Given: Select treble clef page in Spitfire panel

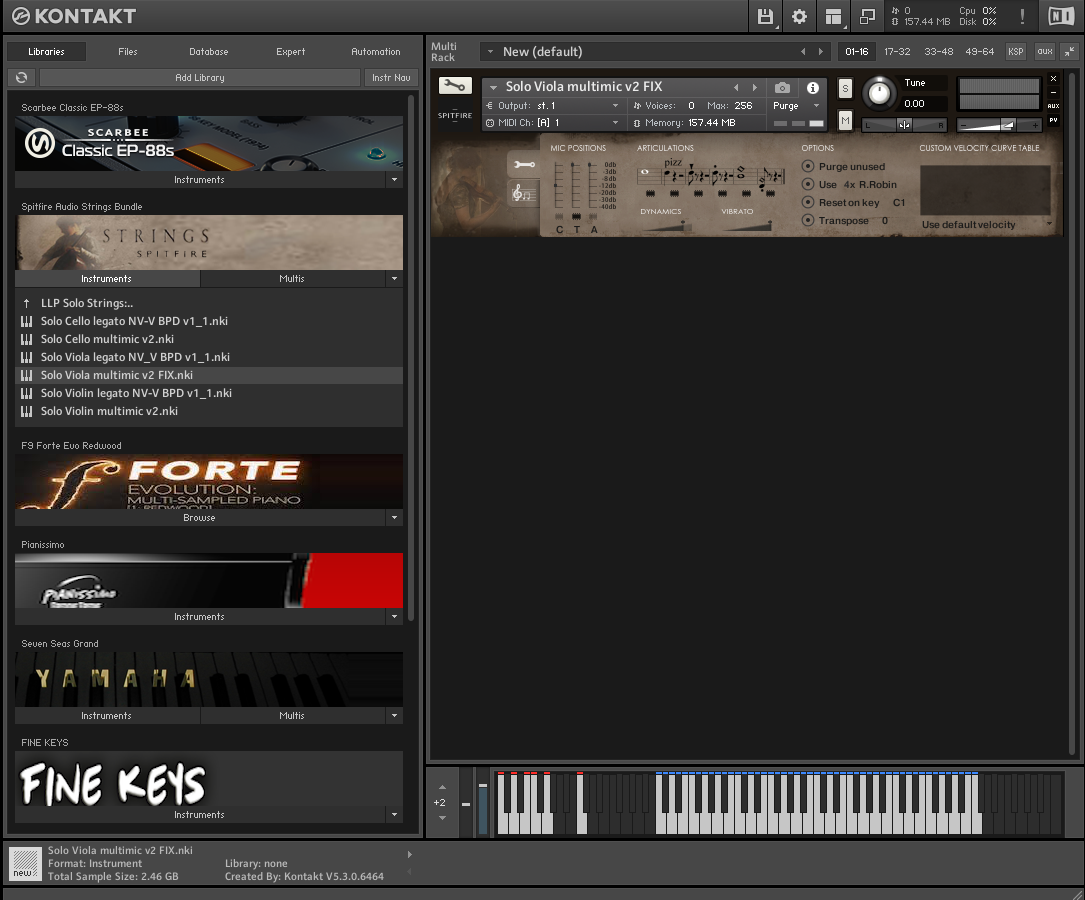Looking at the screenshot, I should point(524,193).
